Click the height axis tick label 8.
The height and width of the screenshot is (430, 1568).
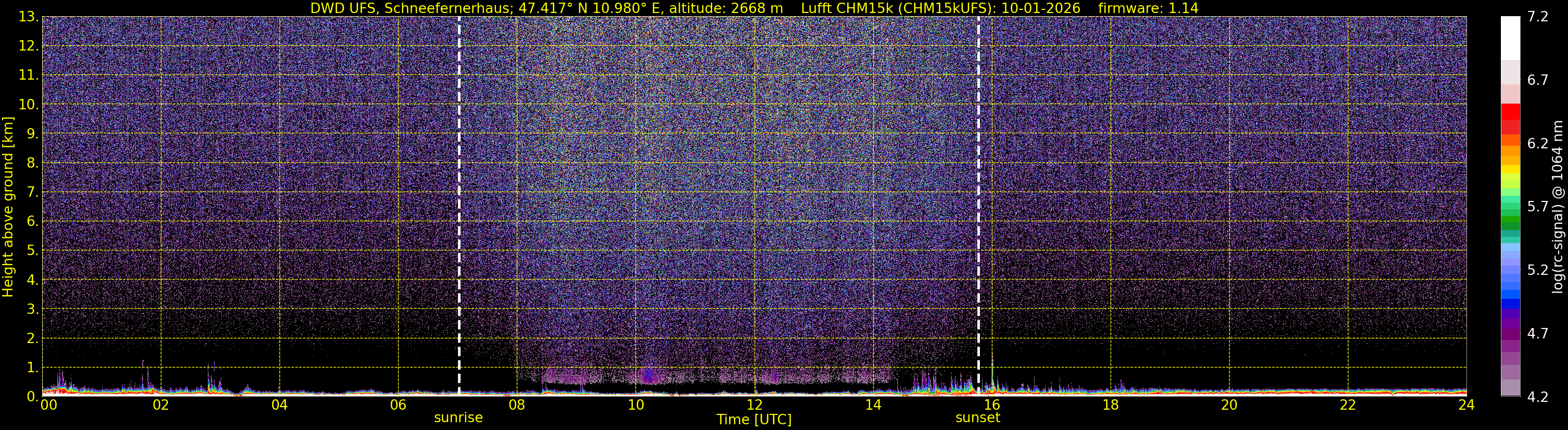point(32,163)
